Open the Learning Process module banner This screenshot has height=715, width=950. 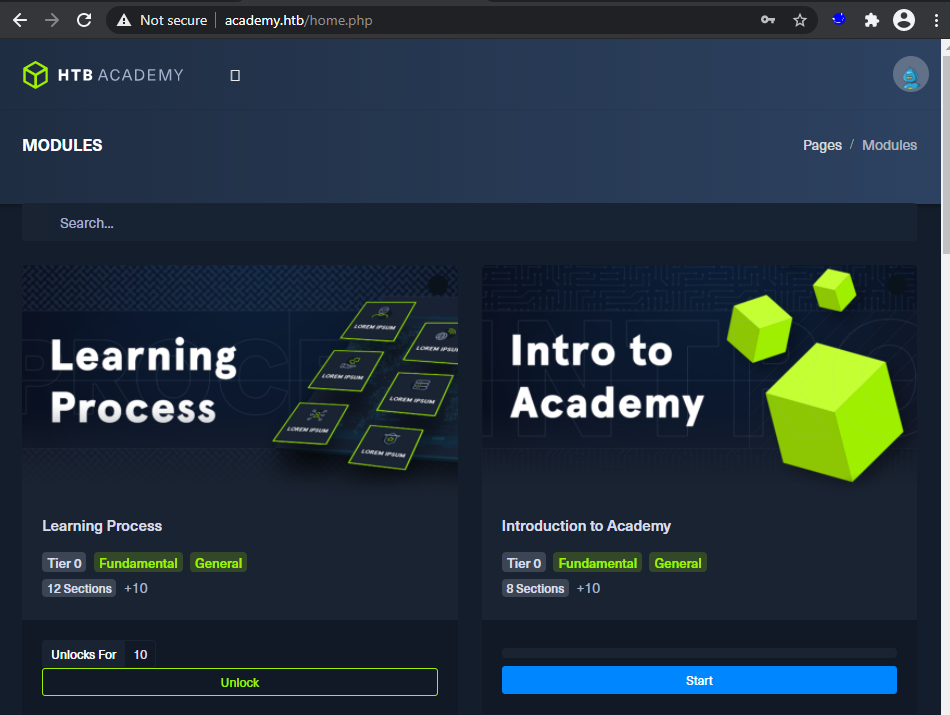point(240,381)
